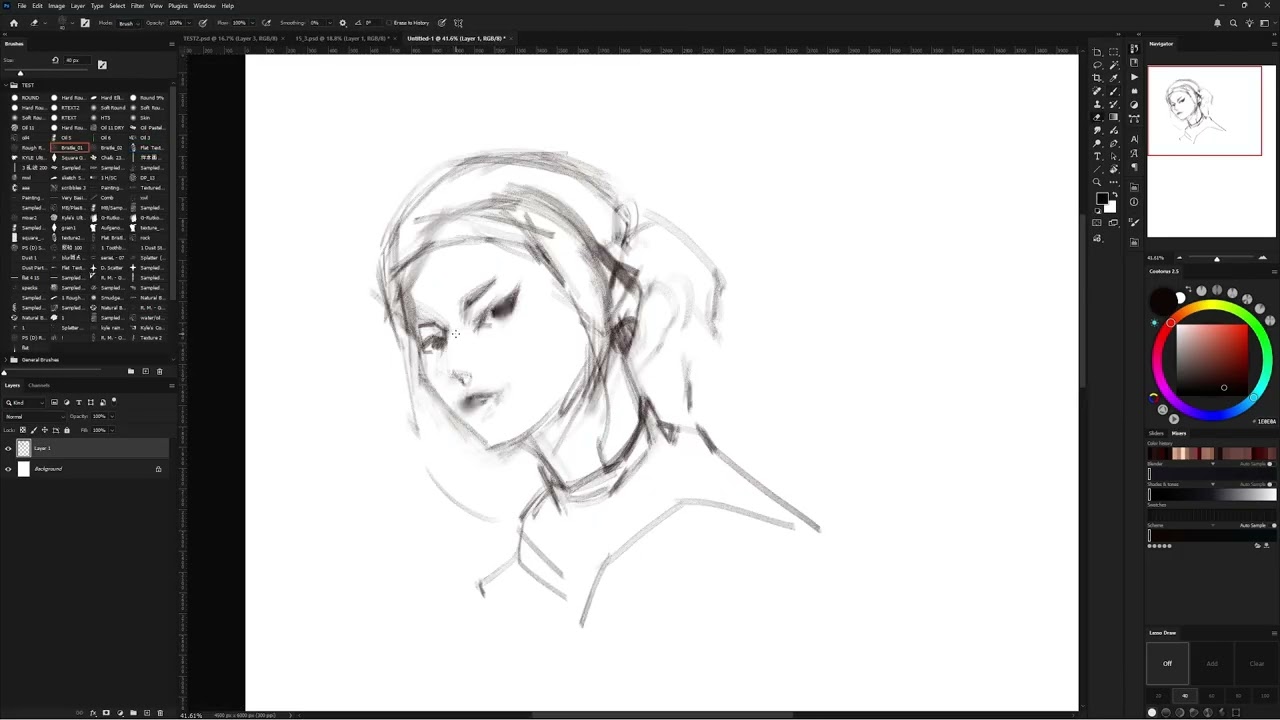1280x720 pixels.
Task: Switch to Sliders tab in Coolorus
Action: point(1156,433)
